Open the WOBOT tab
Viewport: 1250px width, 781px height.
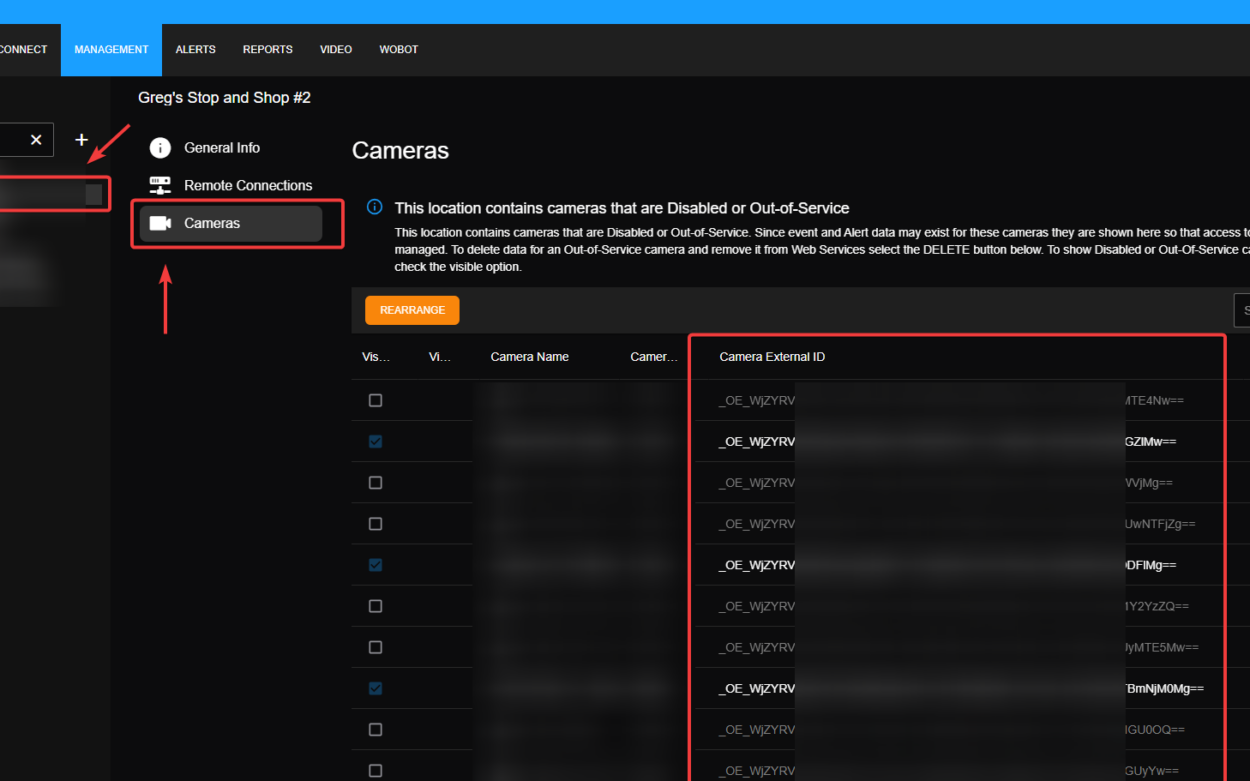pos(399,49)
